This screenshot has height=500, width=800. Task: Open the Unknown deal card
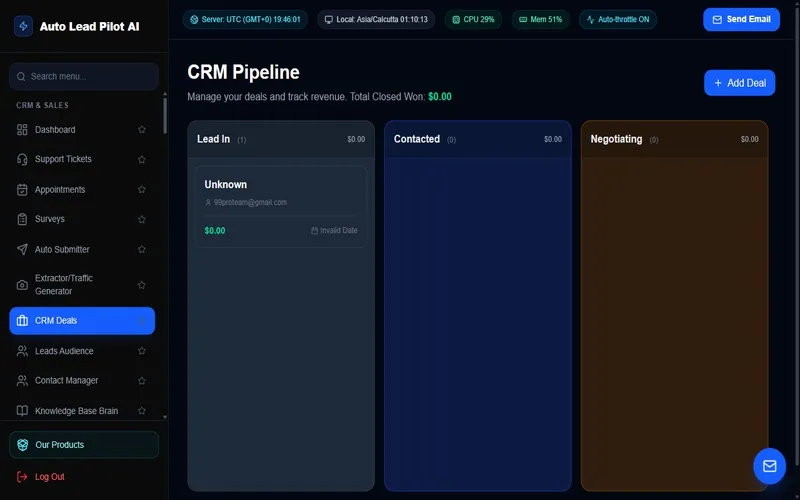281,207
